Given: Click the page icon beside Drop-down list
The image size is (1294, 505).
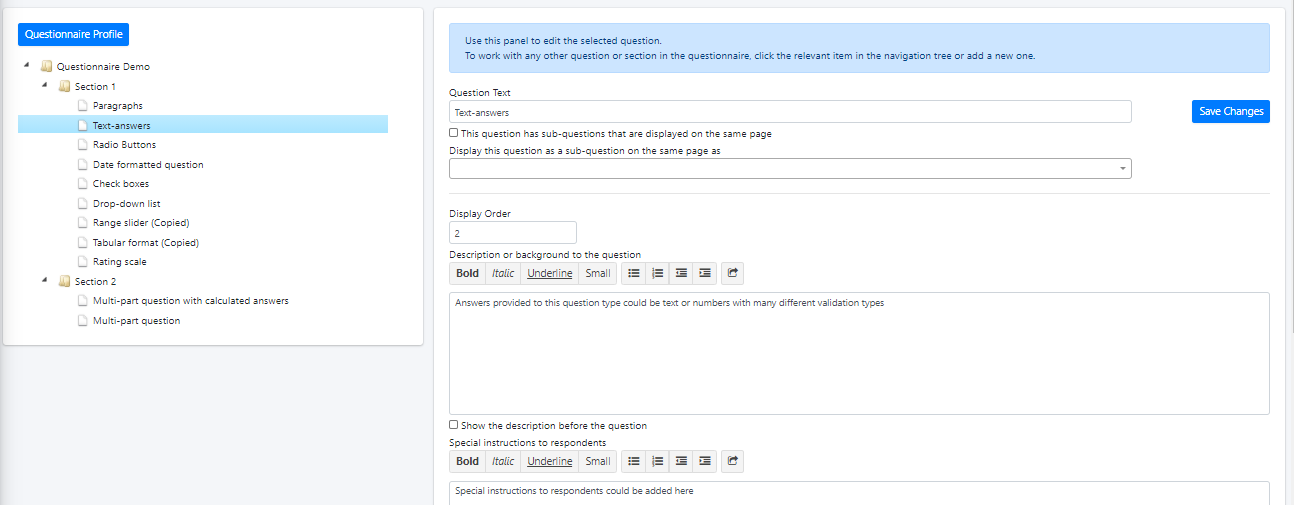Looking at the screenshot, I should pyautogui.click(x=83, y=203).
